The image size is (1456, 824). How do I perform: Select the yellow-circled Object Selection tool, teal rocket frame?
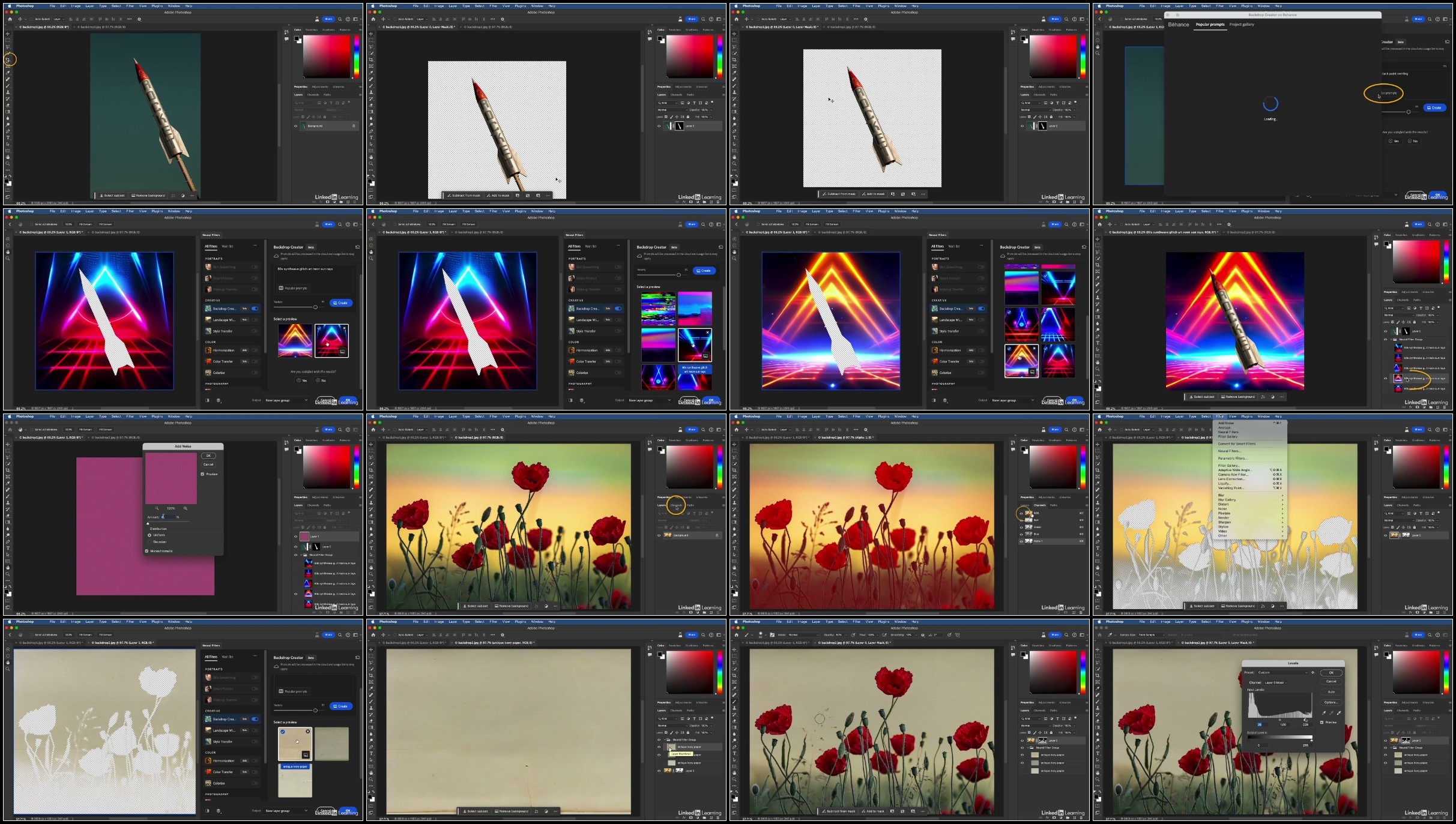pos(8,59)
